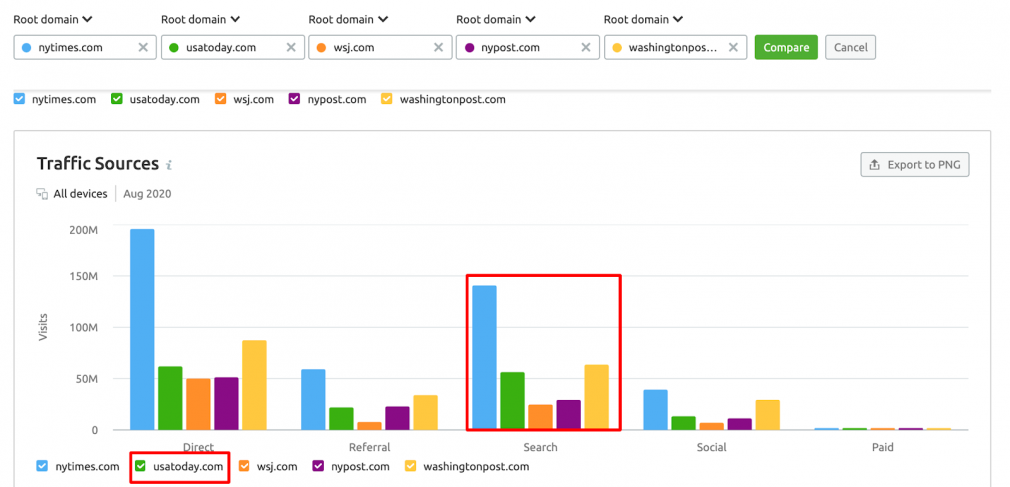Clear the nytimes.com domain with X icon
This screenshot has width=1010, height=487.
click(142, 47)
